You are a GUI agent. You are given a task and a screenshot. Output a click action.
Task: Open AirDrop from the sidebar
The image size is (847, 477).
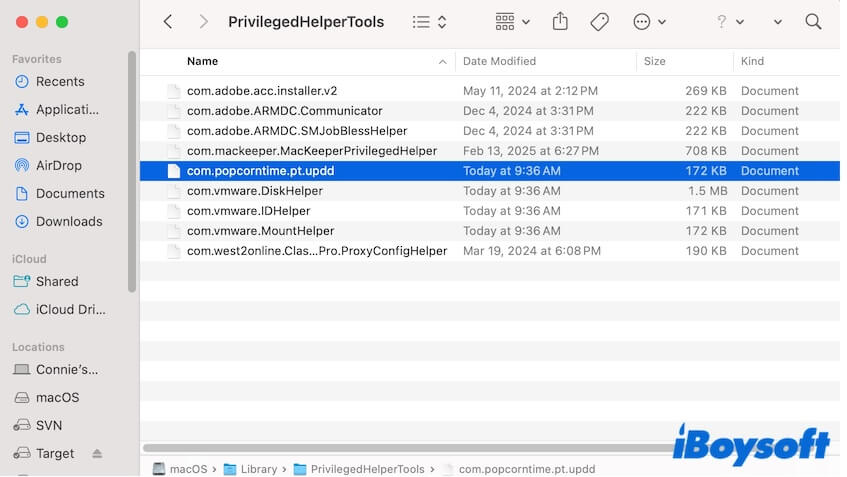(60, 165)
